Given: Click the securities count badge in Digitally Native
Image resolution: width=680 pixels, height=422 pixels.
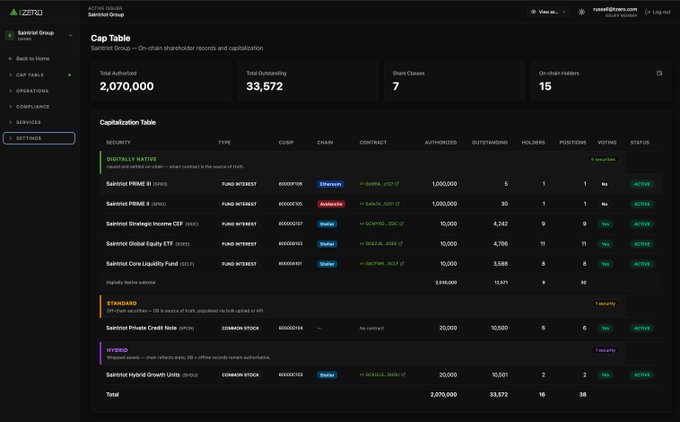Looking at the screenshot, I should click(603, 160).
